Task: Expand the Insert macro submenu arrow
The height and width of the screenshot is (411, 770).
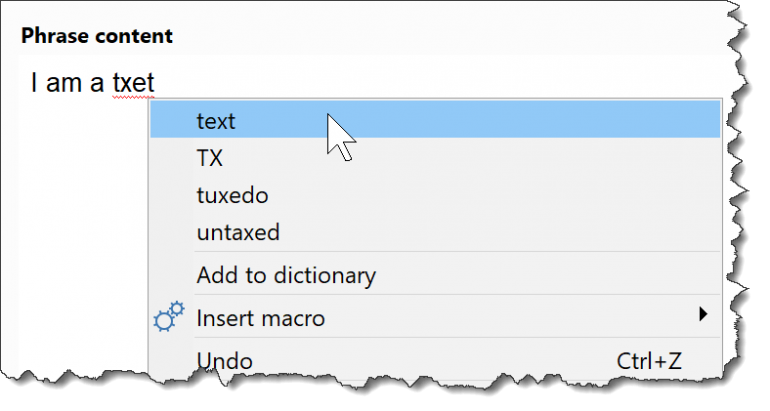Action: 703,314
